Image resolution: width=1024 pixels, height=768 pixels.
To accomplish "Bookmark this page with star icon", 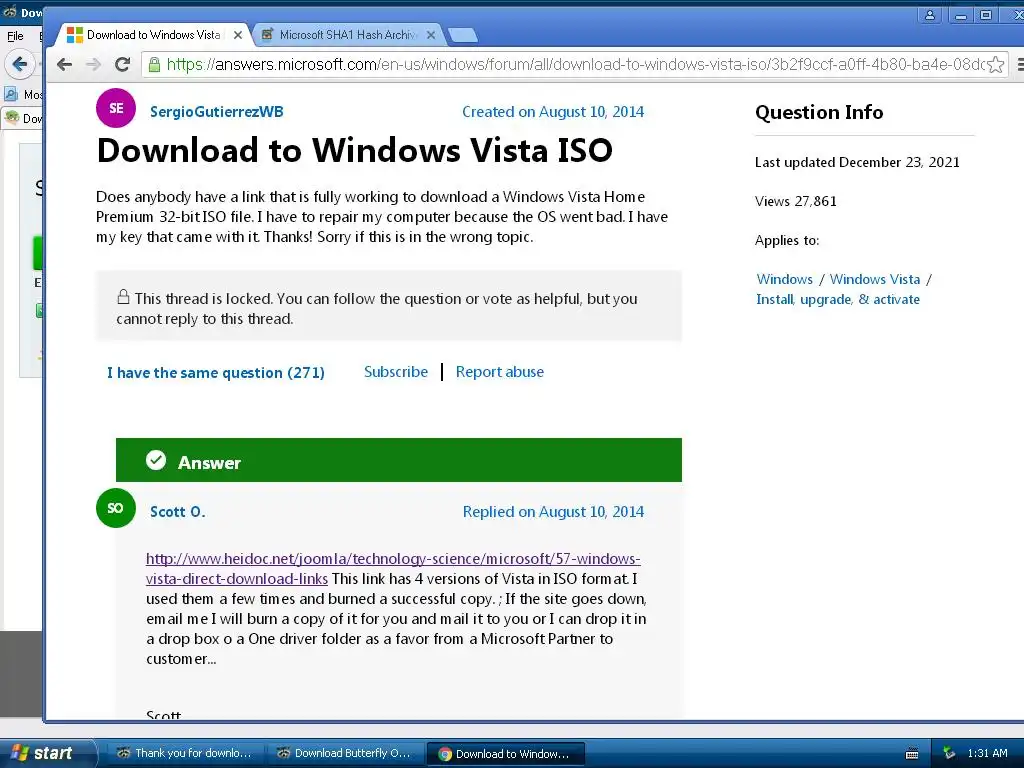I will pos(995,64).
